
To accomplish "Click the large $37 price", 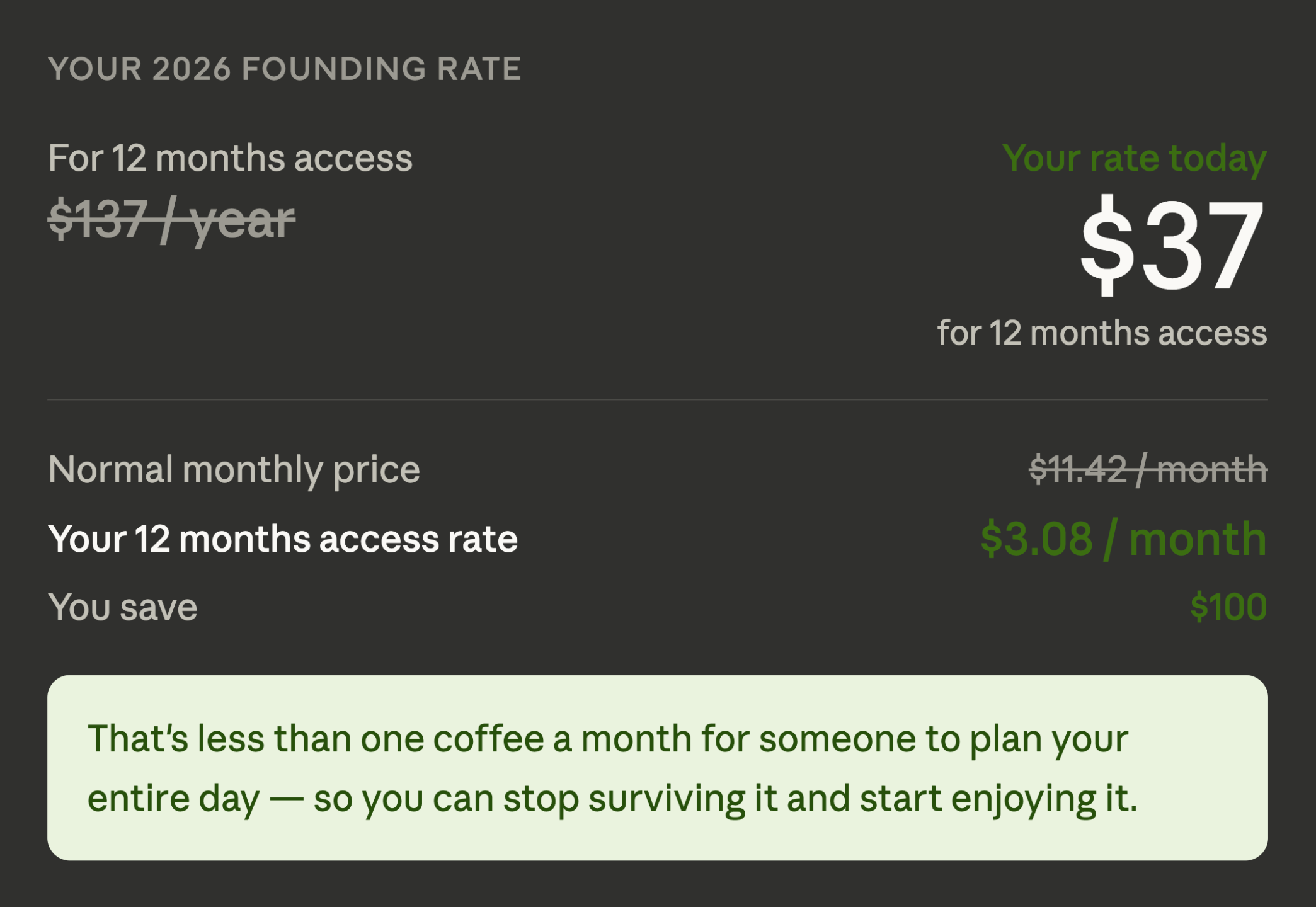I will (x=1172, y=245).
